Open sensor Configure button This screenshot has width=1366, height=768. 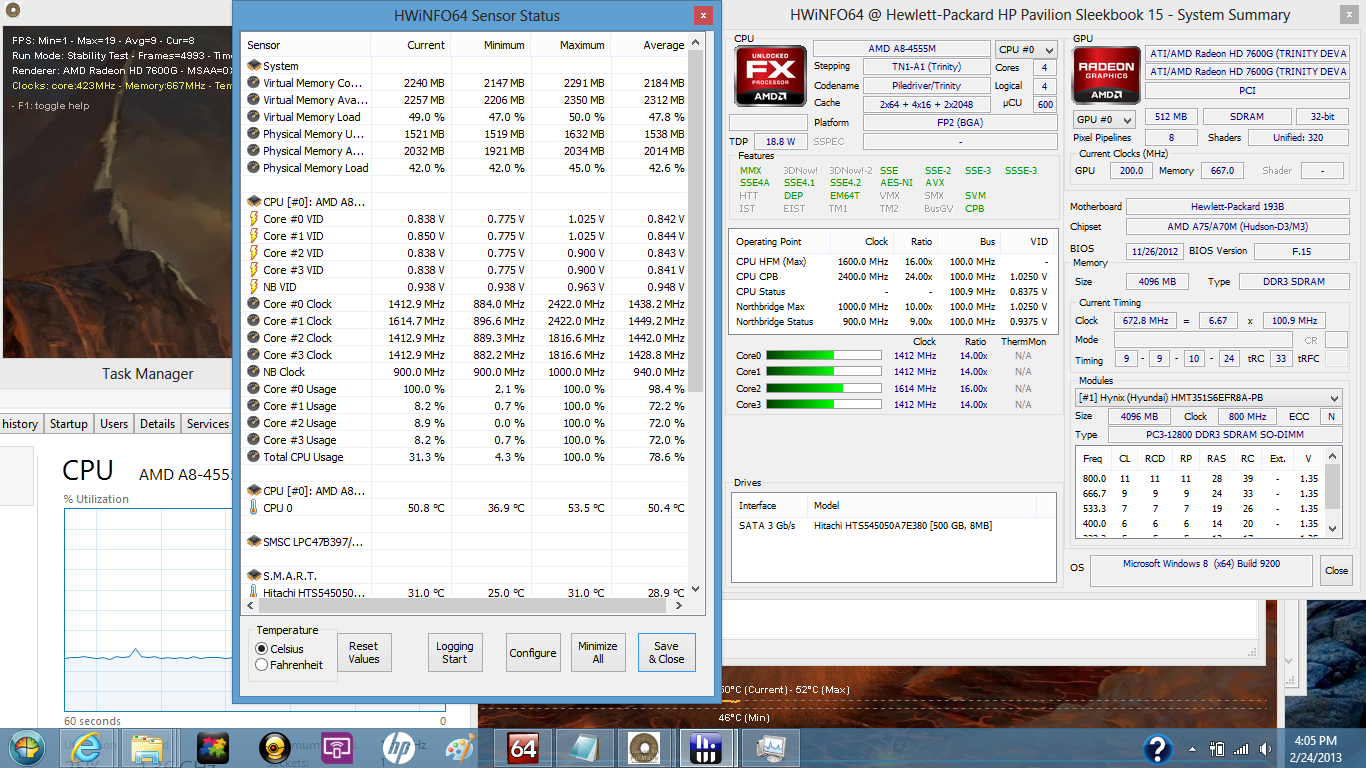tap(533, 653)
